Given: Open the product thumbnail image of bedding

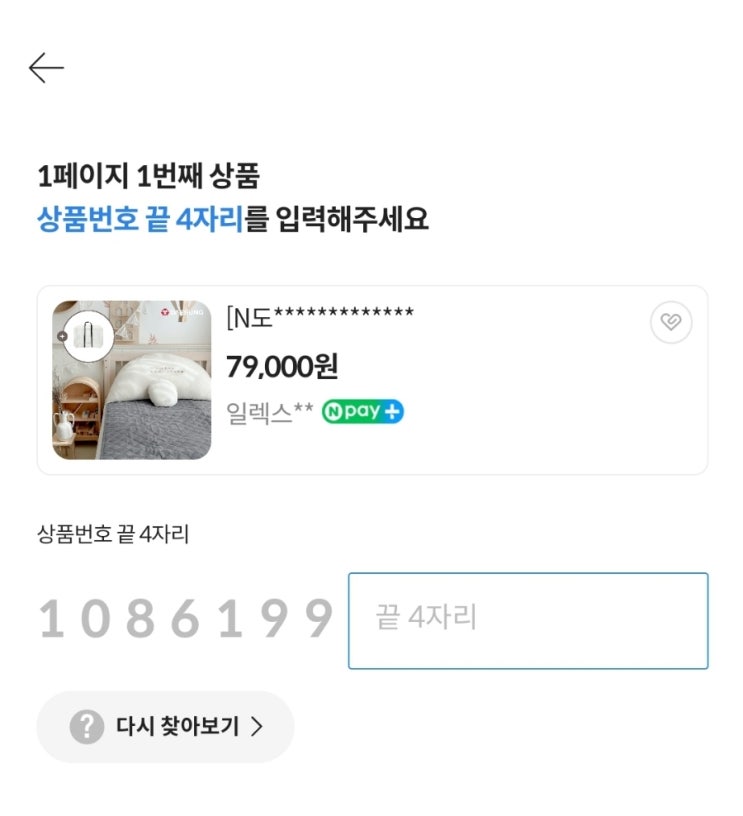Looking at the screenshot, I should coord(132,380).
